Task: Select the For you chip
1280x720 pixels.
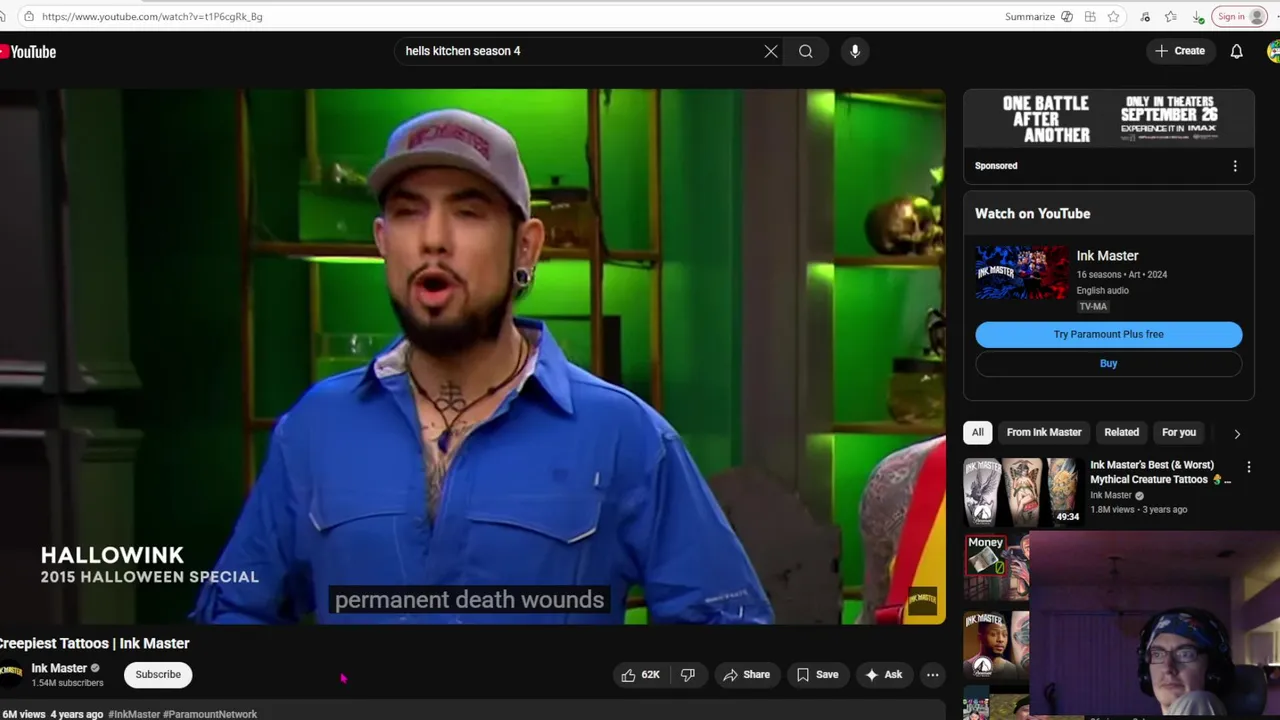Action: coord(1179,432)
